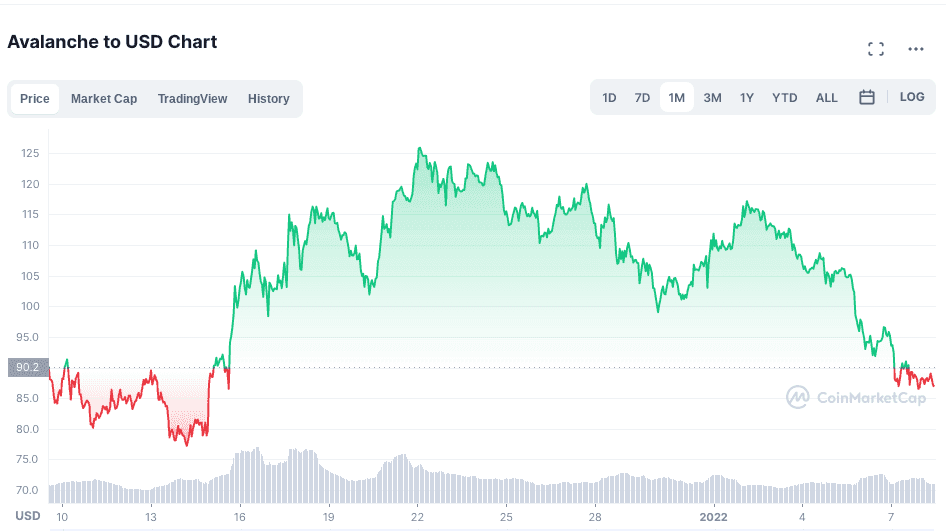The width and height of the screenshot is (946, 531).
Task: Switch to the 1M time range
Action: [x=677, y=98]
